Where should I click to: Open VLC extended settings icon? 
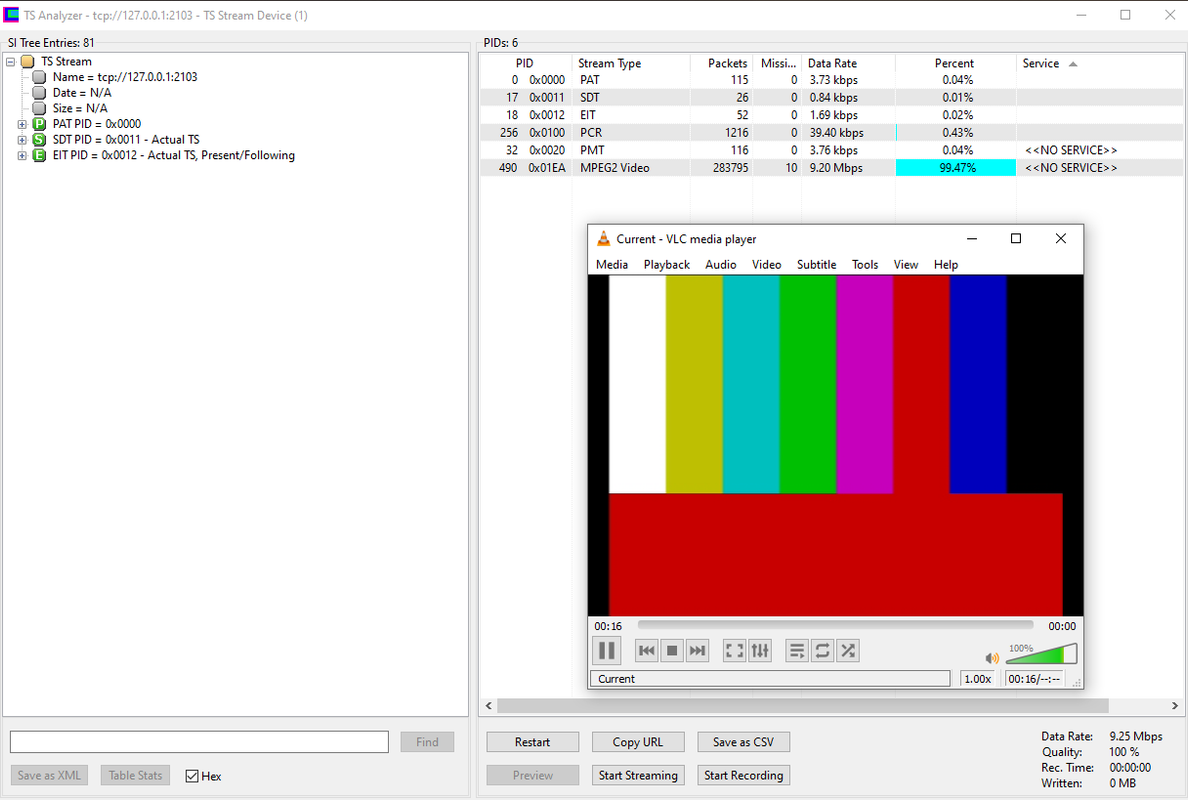[x=760, y=650]
